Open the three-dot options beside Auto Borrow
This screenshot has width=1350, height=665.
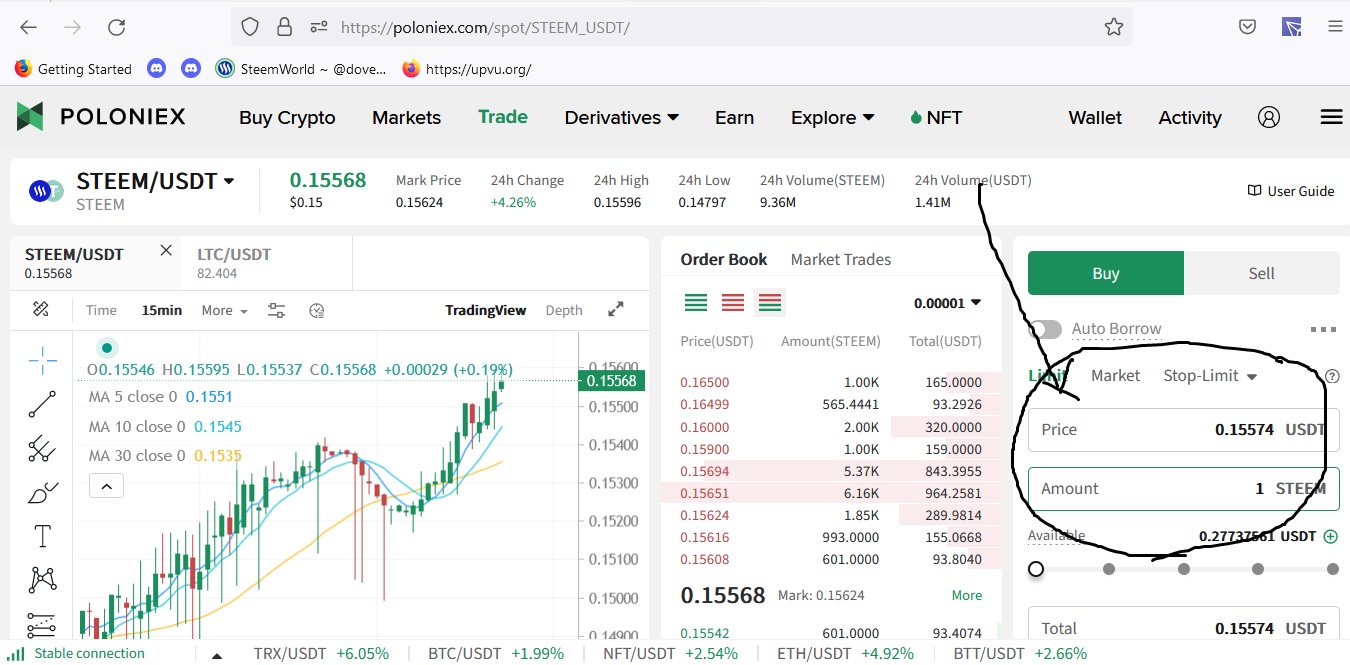click(1323, 329)
